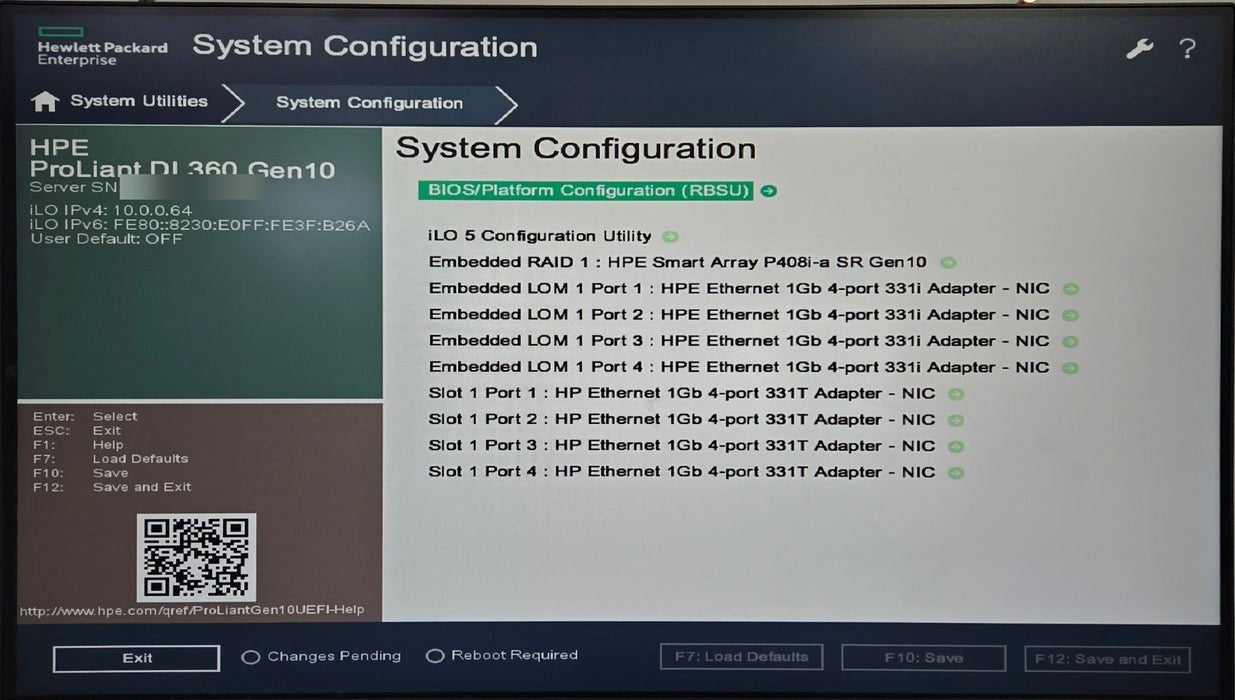The width and height of the screenshot is (1235, 700).
Task: Click F10: Save button
Action: click(923, 658)
